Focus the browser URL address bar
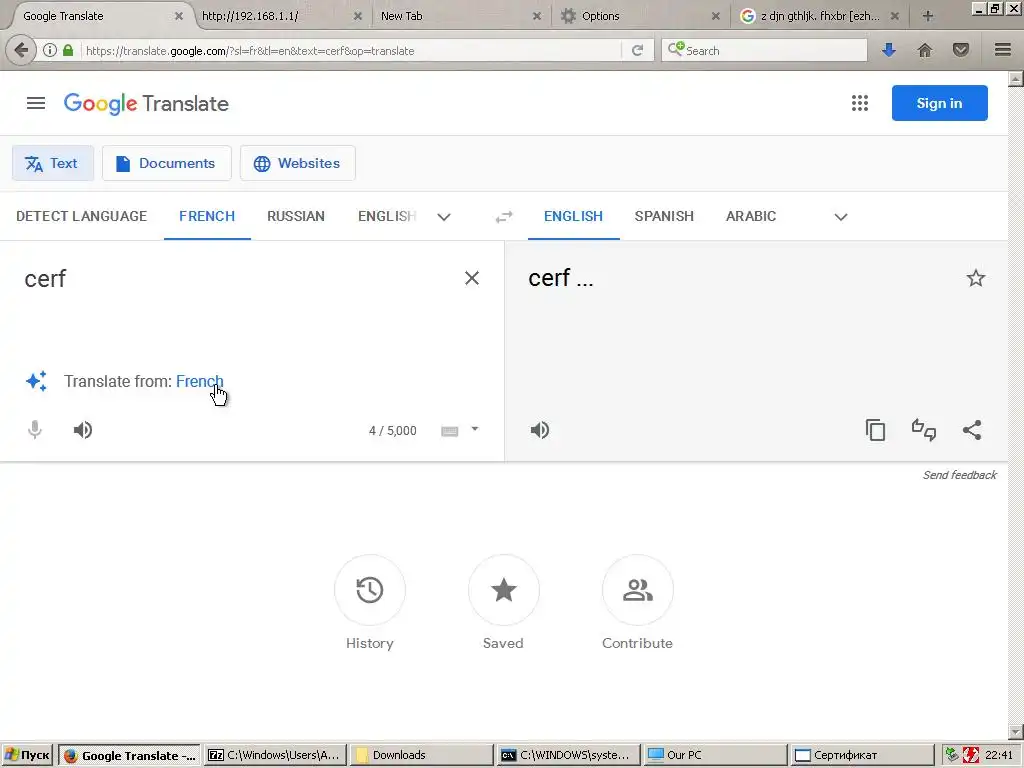The height and width of the screenshot is (768, 1024). 353,51
